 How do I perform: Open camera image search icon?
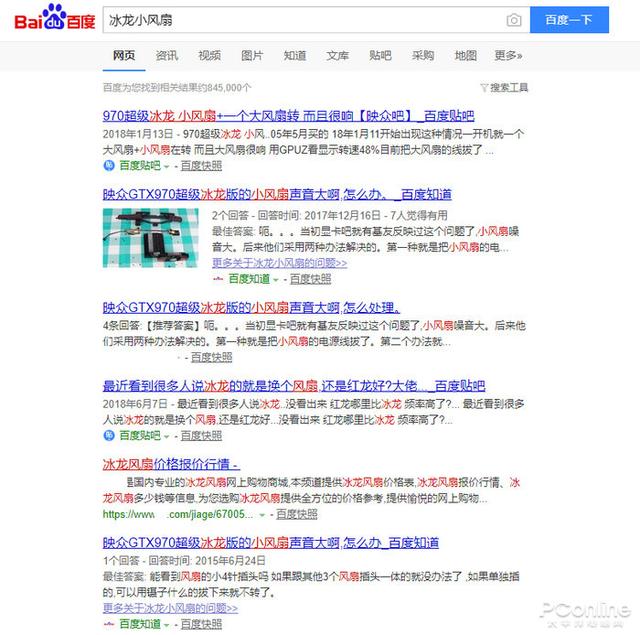pos(514,20)
